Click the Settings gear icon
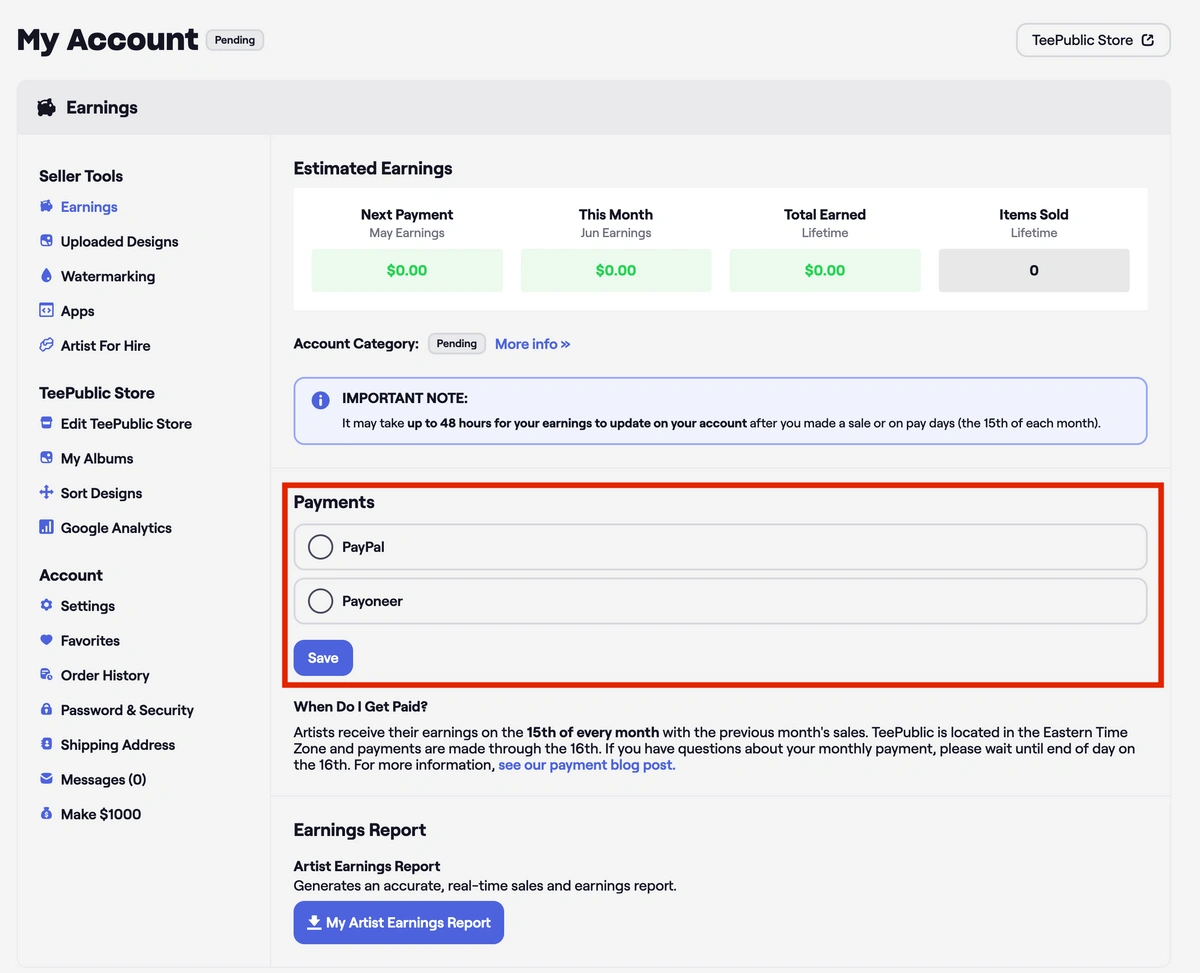 [46, 605]
